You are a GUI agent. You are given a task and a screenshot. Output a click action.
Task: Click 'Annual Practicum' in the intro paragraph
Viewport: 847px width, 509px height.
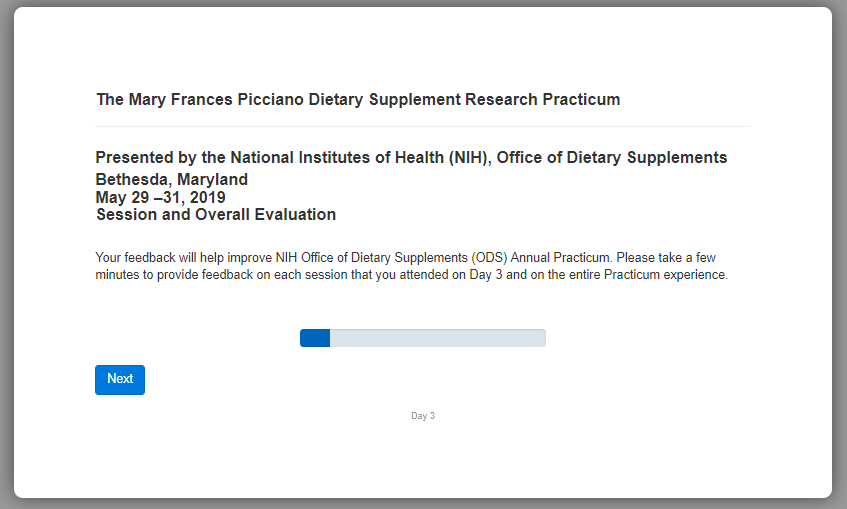click(x=559, y=257)
